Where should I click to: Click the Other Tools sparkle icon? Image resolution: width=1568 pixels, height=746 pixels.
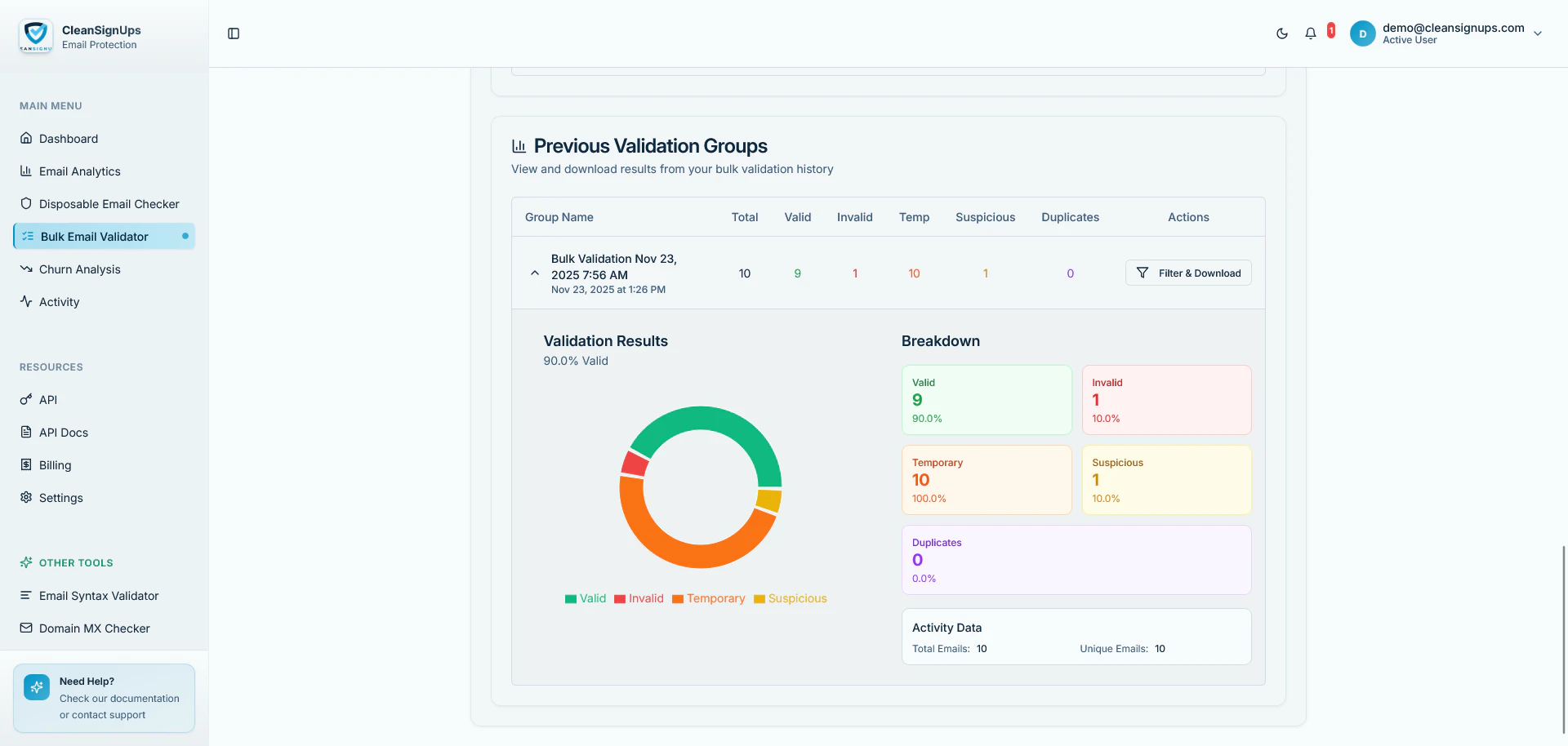(26, 562)
